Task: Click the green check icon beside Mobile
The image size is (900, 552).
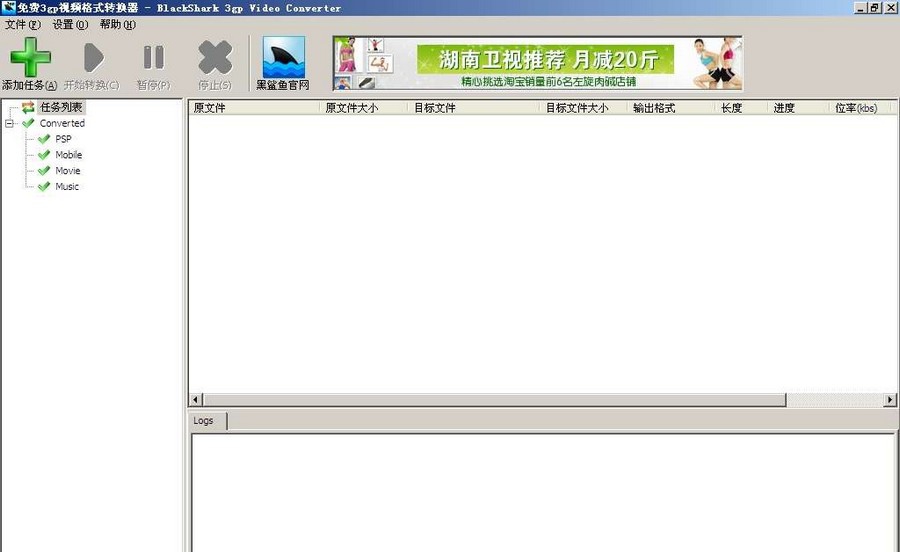Action: (44, 155)
